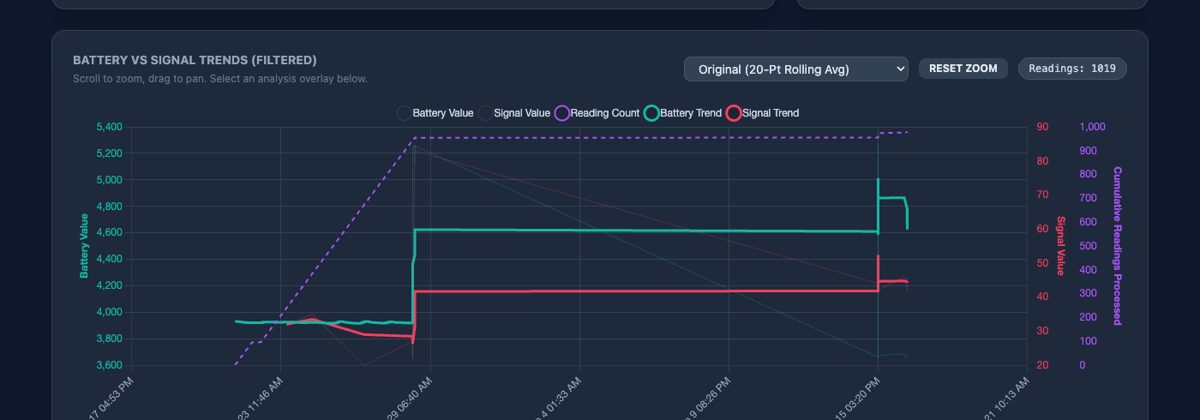This screenshot has width=1200, height=420.
Task: Click the 500 readings axis label
Action: click(1089, 246)
